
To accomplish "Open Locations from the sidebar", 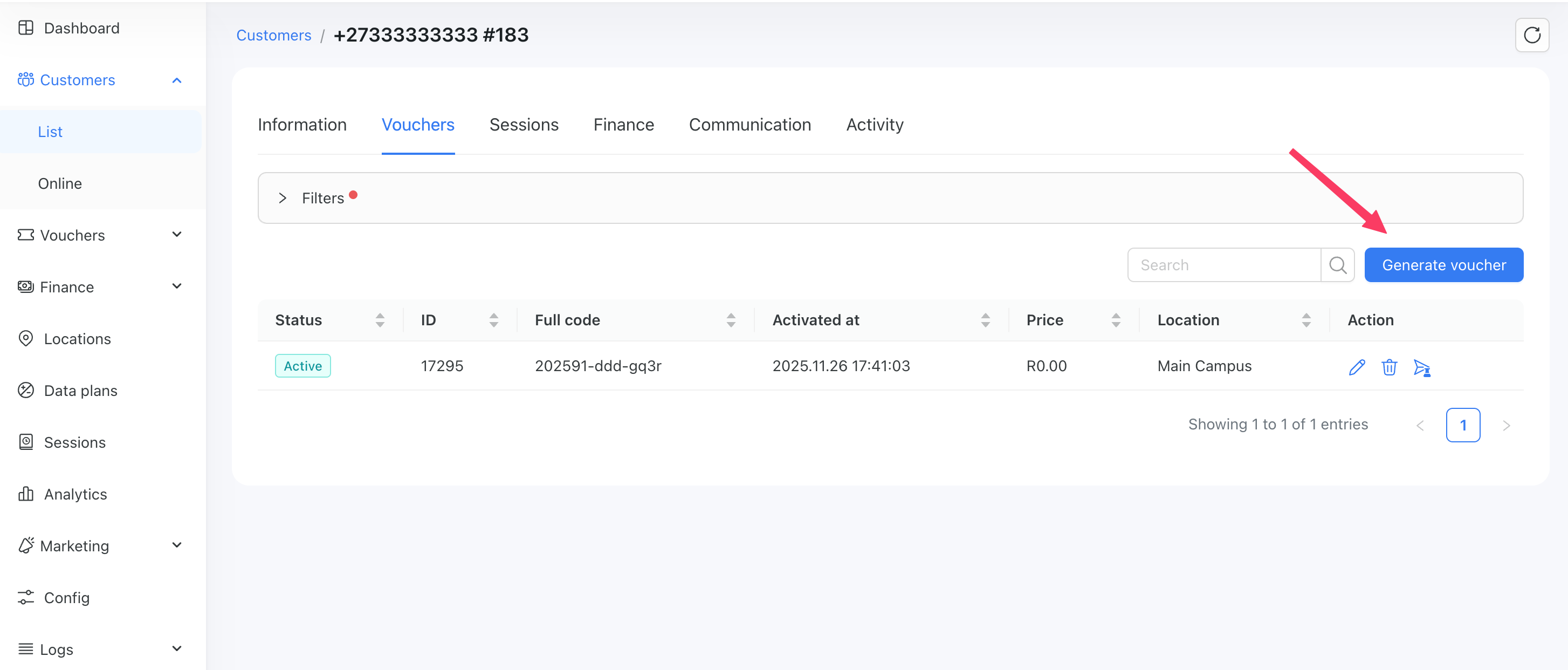I will coord(77,339).
